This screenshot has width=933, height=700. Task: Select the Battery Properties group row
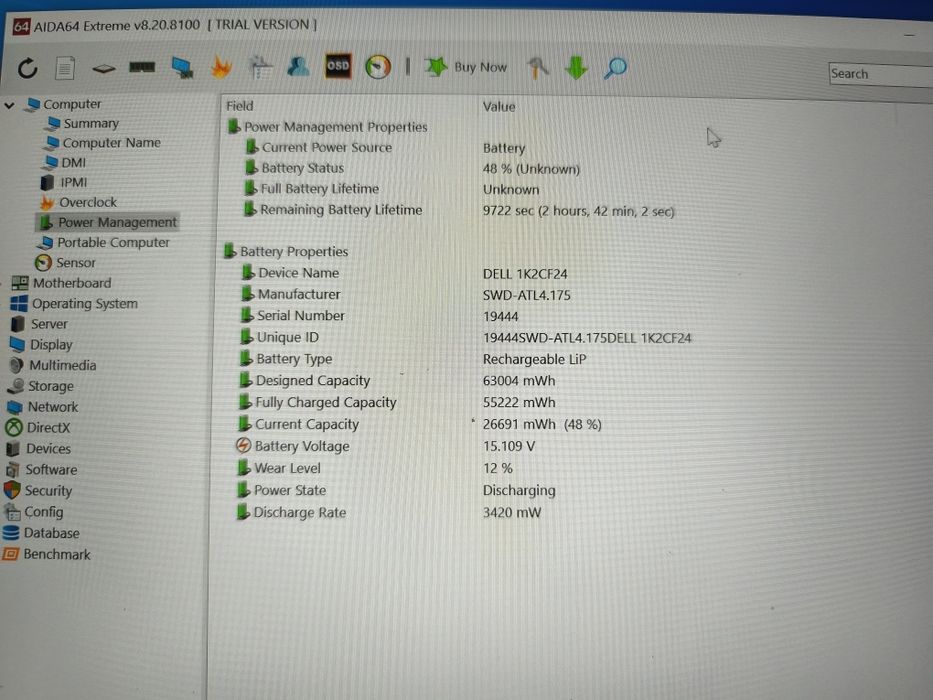coord(286,252)
